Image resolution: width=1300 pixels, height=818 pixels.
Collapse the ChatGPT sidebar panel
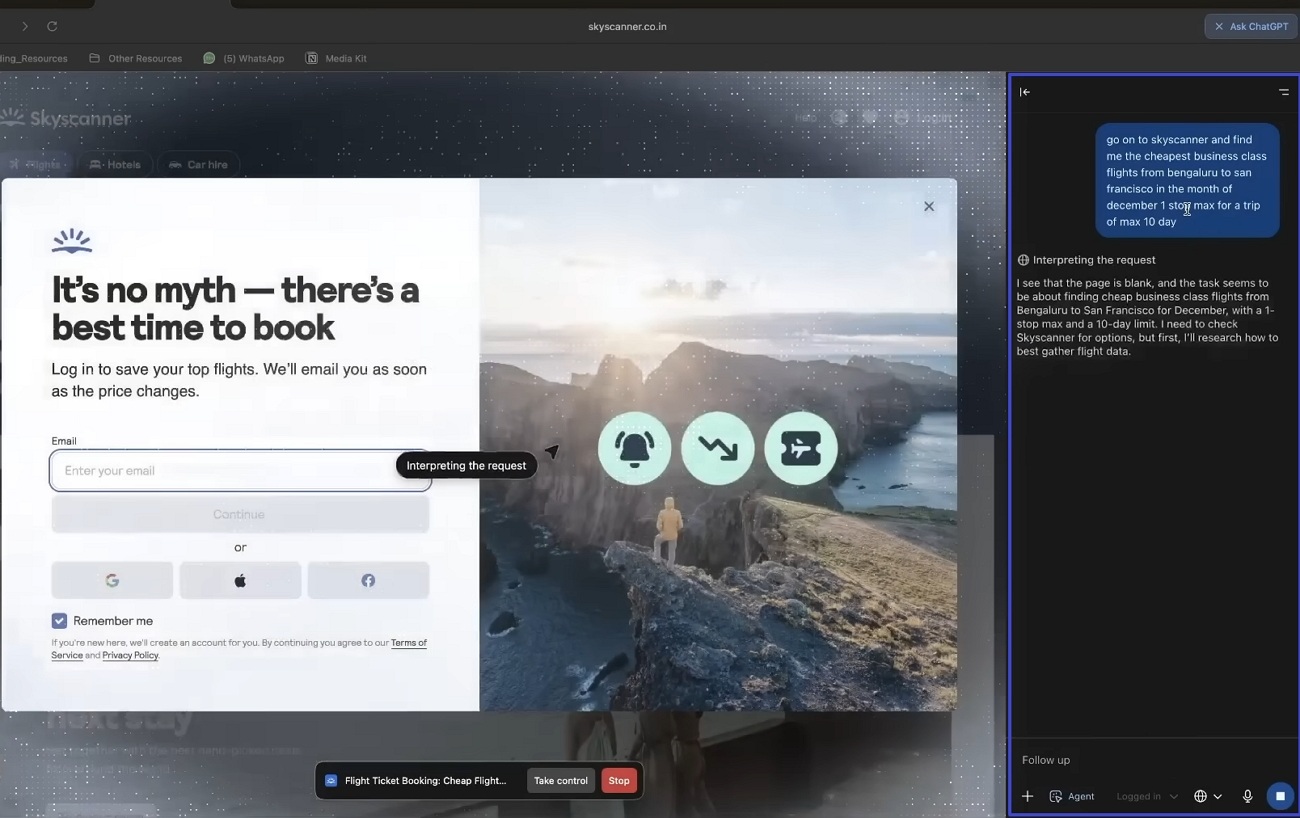(x=1025, y=92)
